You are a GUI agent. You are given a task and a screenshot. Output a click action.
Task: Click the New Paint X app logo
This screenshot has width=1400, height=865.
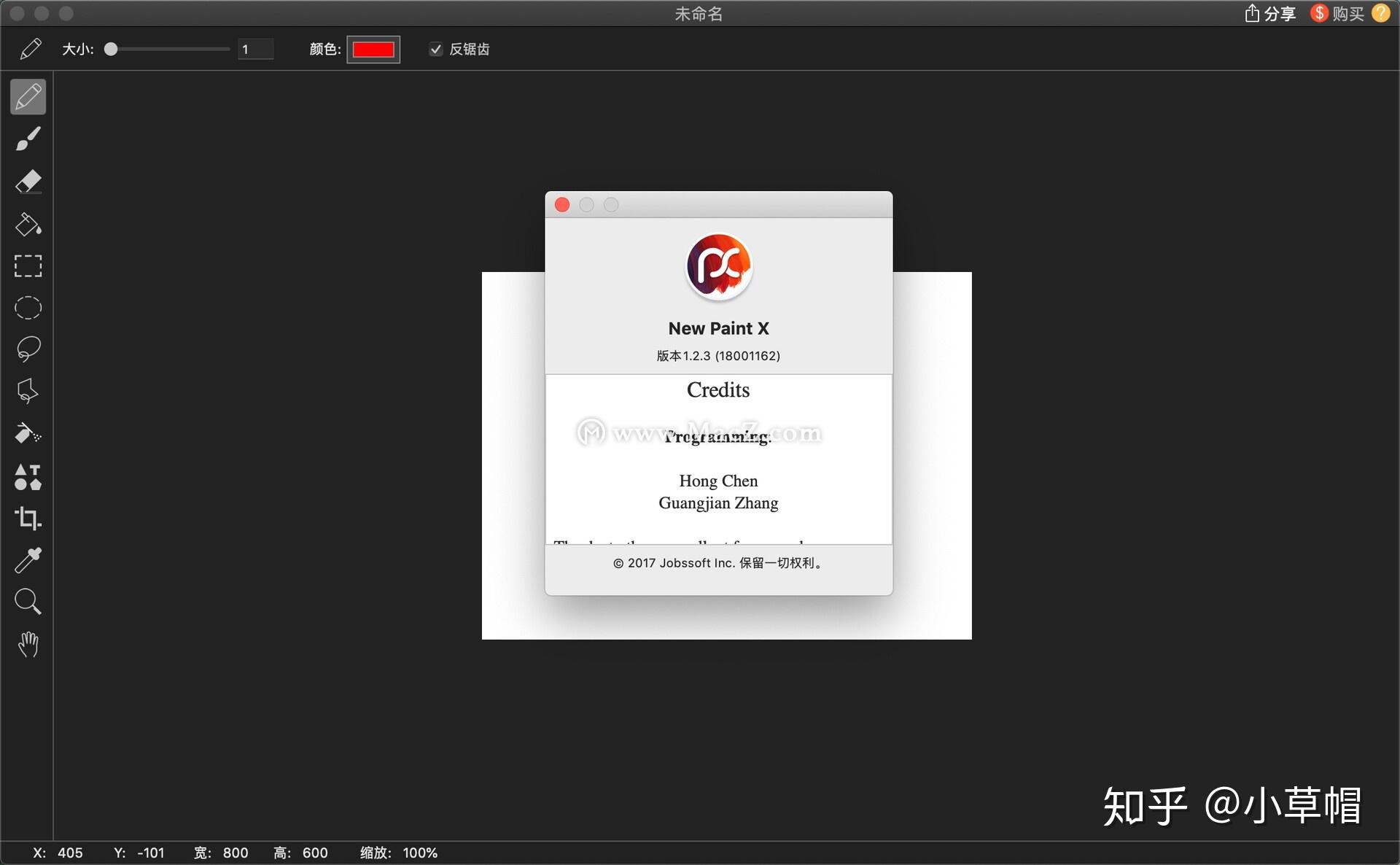tap(719, 266)
